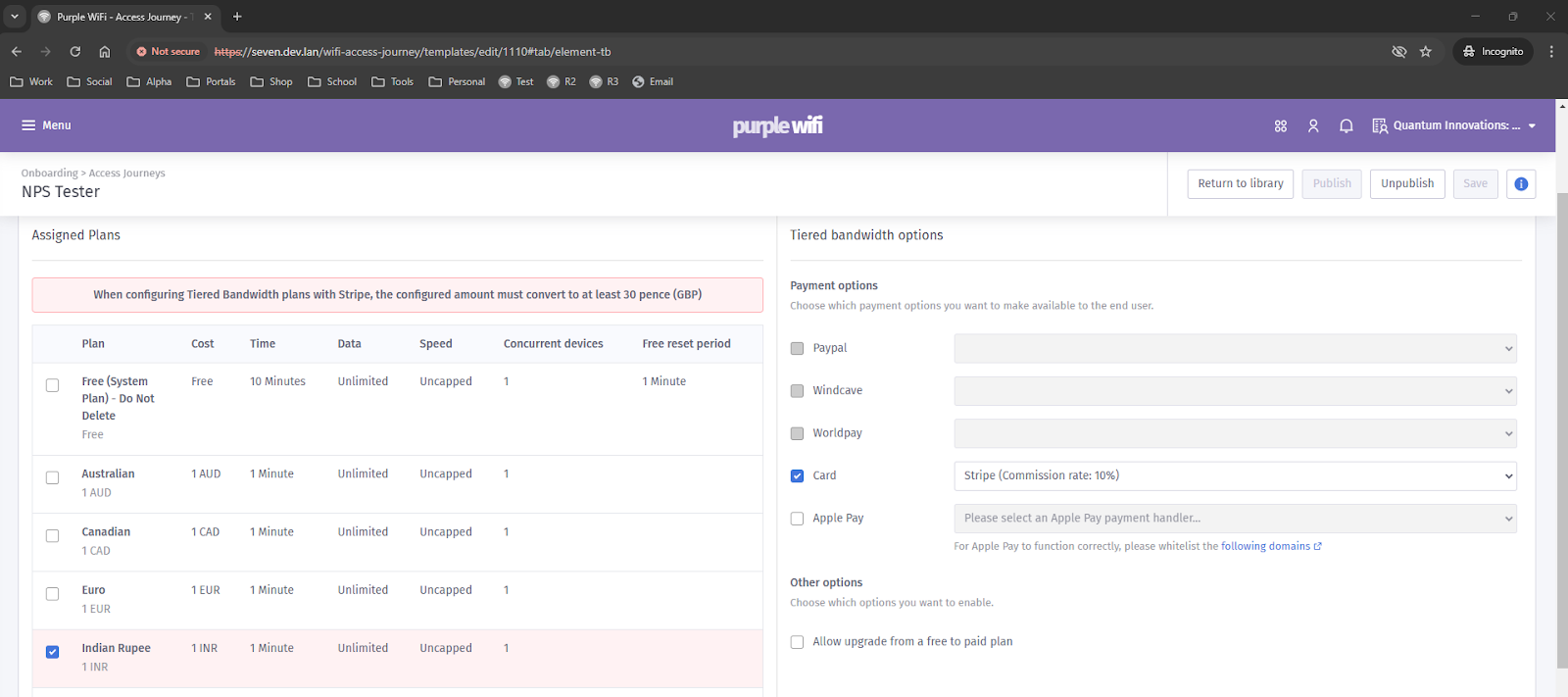Open the Chrome three-dot menu
Viewport: 1568px width, 697px height.
tap(1550, 51)
